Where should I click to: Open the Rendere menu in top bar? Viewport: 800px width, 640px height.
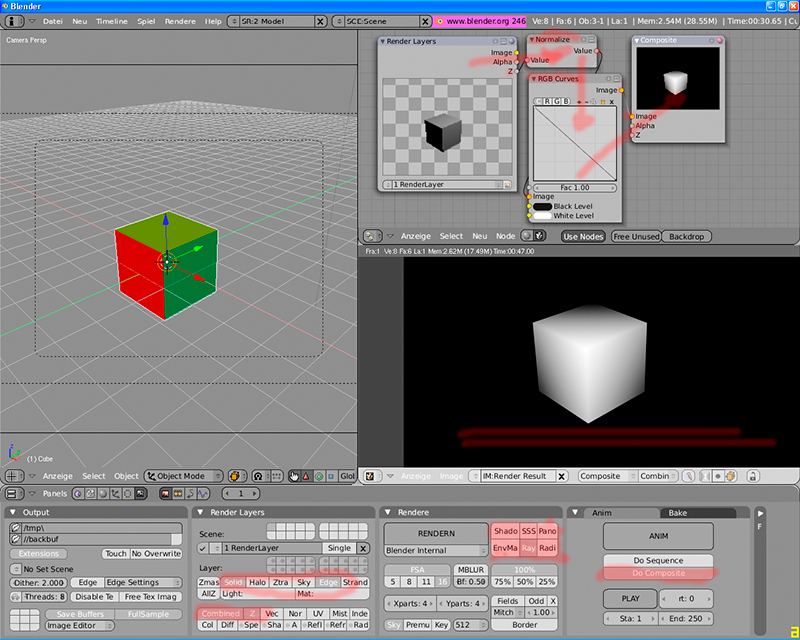[x=180, y=21]
